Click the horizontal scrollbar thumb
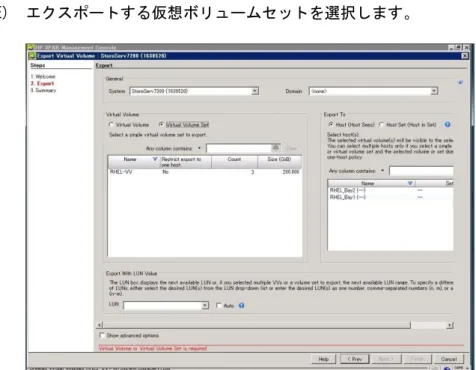Image resolution: width=476 pixels, height=370 pixels. point(257,325)
